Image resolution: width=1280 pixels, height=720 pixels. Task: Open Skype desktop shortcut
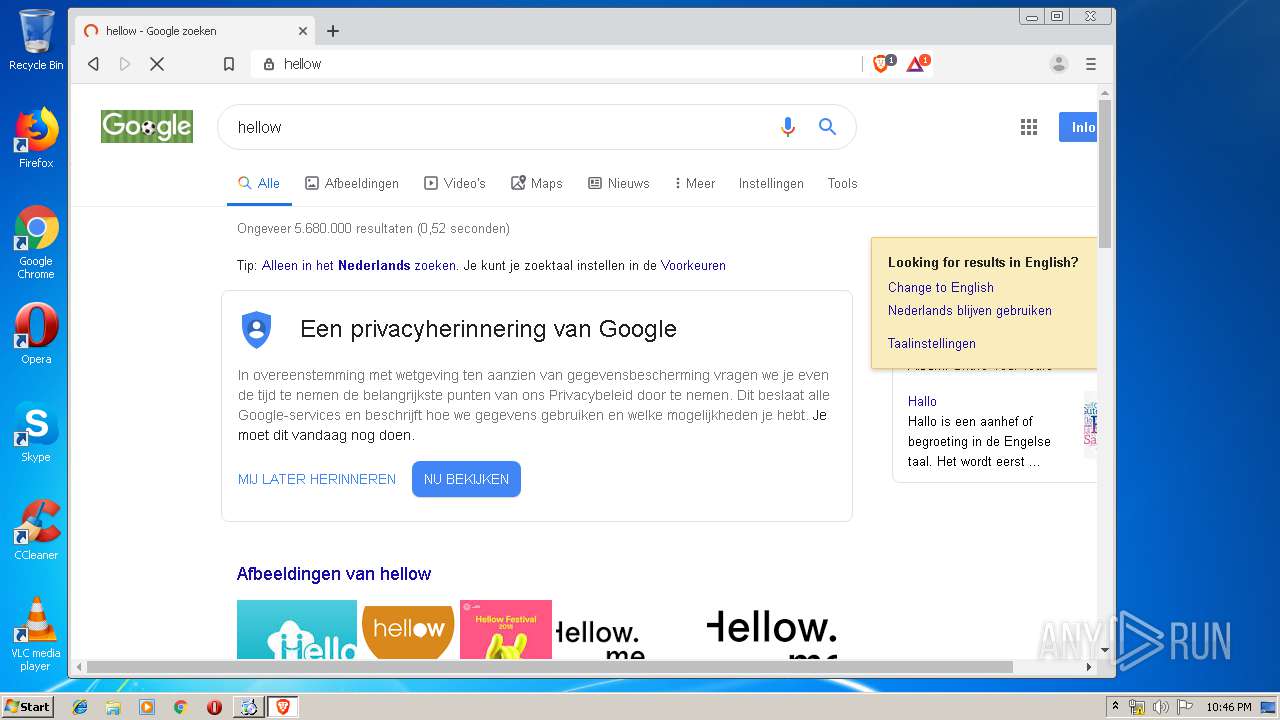click(x=36, y=432)
